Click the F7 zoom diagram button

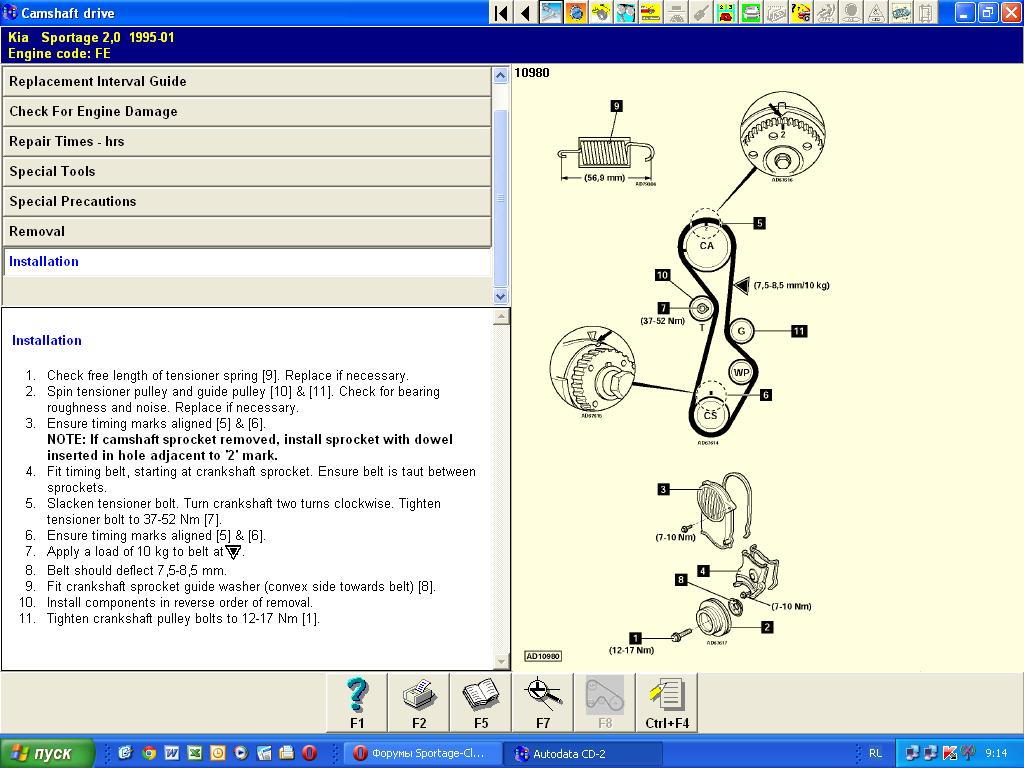pyautogui.click(x=543, y=702)
